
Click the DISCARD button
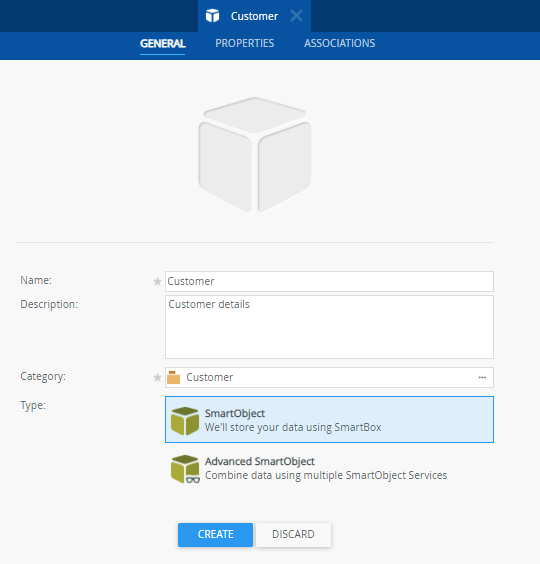293,535
